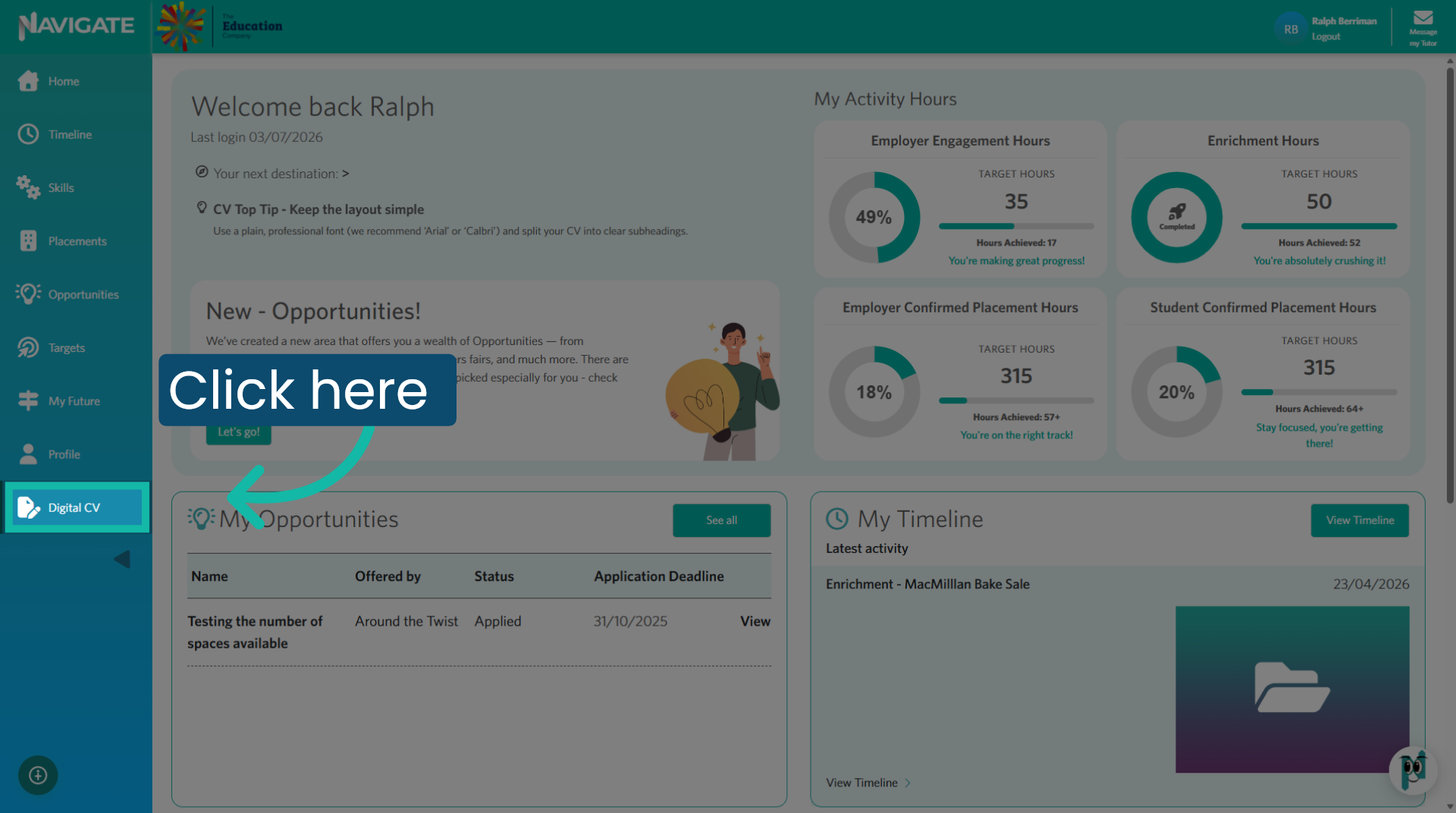The width and height of the screenshot is (1456, 813).
Task: Click the 31/10/2025 deadline cell
Action: click(x=630, y=621)
